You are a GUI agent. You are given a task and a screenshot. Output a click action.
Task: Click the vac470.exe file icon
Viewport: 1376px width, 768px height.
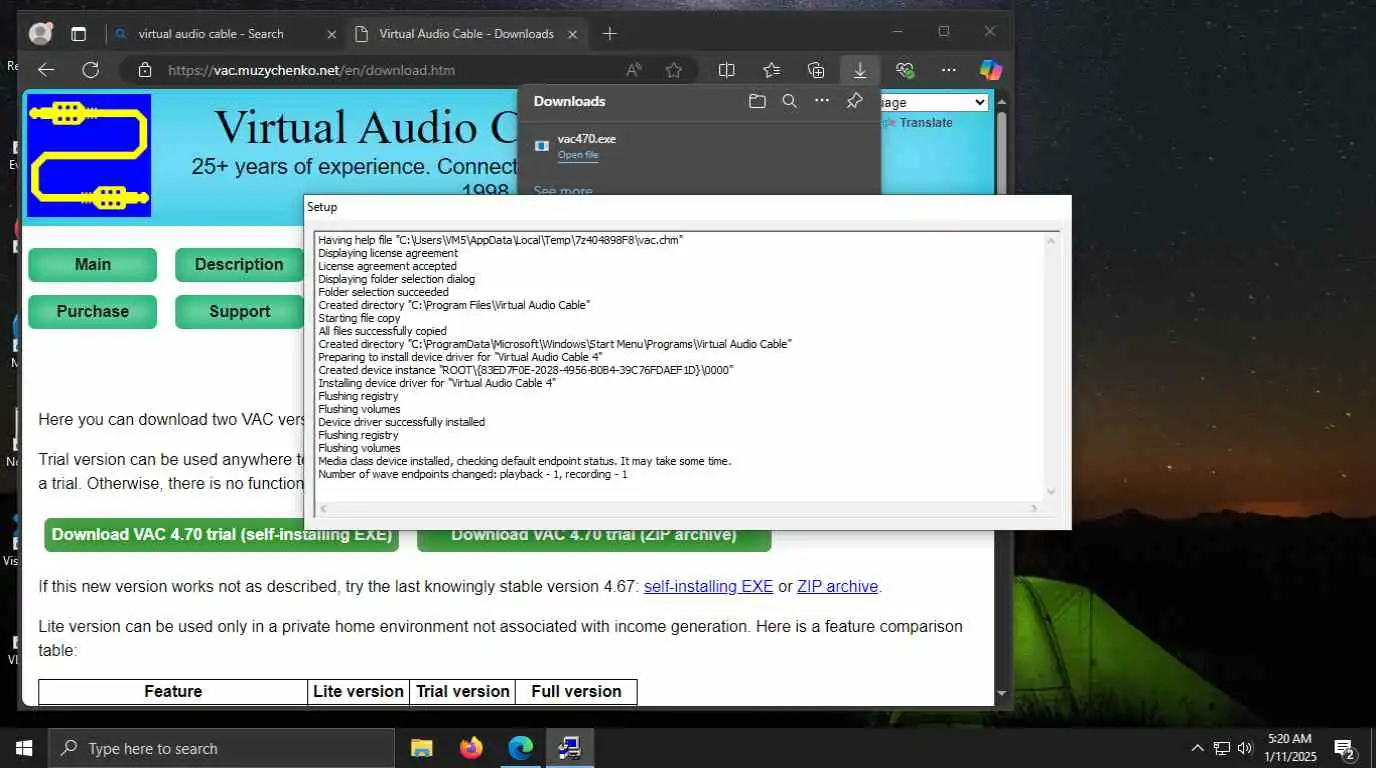click(x=541, y=146)
